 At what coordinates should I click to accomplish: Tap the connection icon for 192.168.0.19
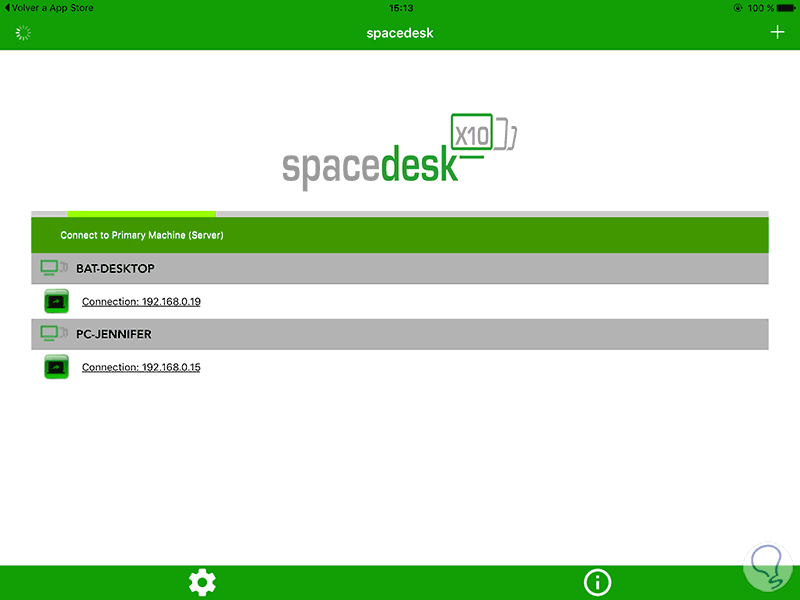click(x=56, y=301)
